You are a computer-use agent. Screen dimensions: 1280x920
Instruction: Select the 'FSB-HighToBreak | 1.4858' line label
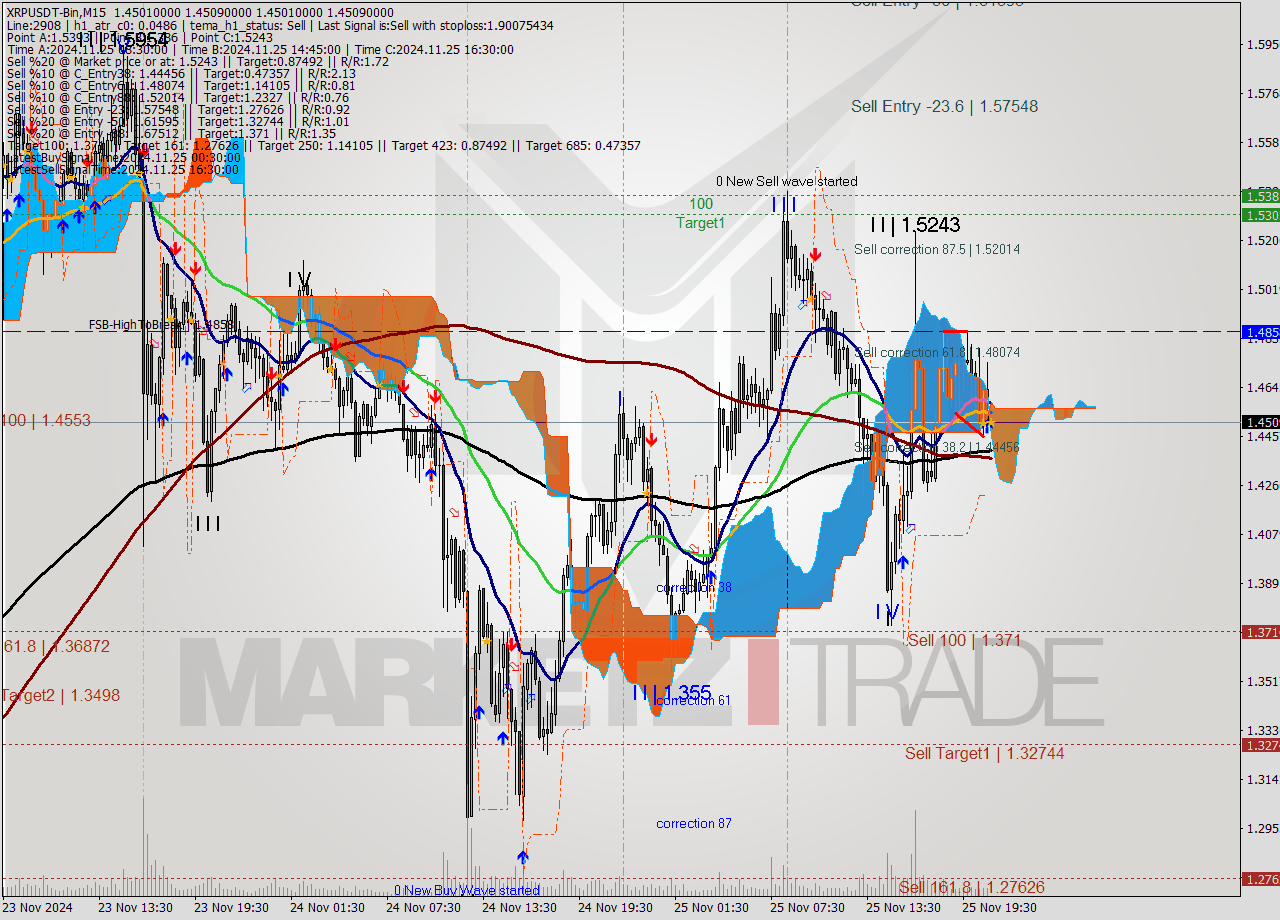(x=161, y=325)
